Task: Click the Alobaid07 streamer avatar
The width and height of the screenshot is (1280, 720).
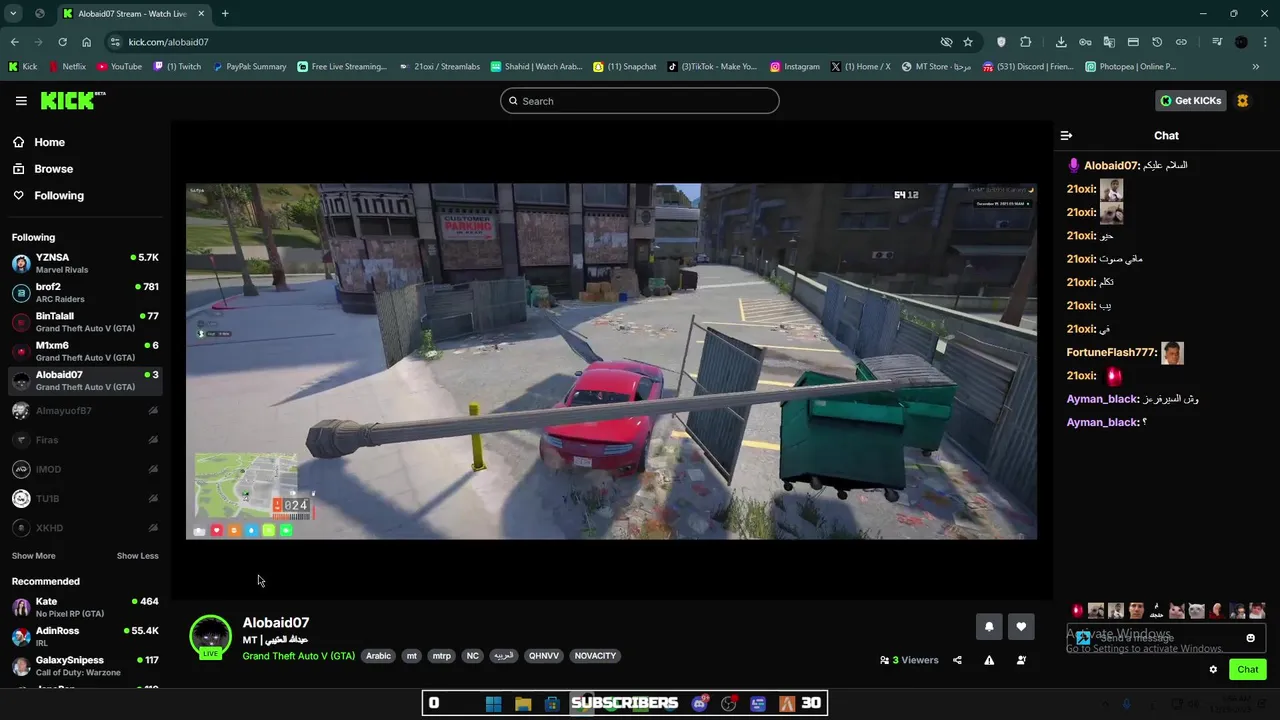Action: [x=210, y=636]
